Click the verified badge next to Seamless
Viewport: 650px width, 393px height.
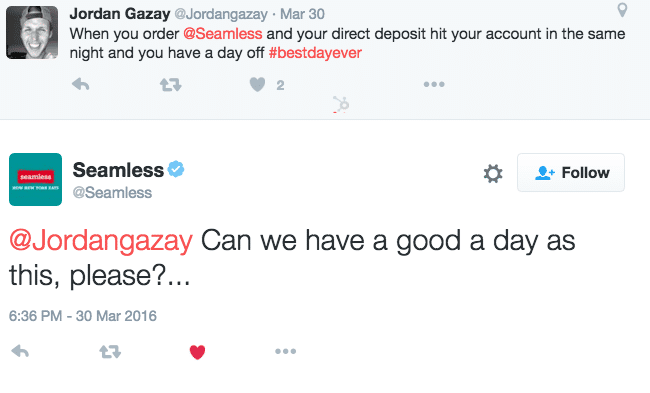coord(176,169)
